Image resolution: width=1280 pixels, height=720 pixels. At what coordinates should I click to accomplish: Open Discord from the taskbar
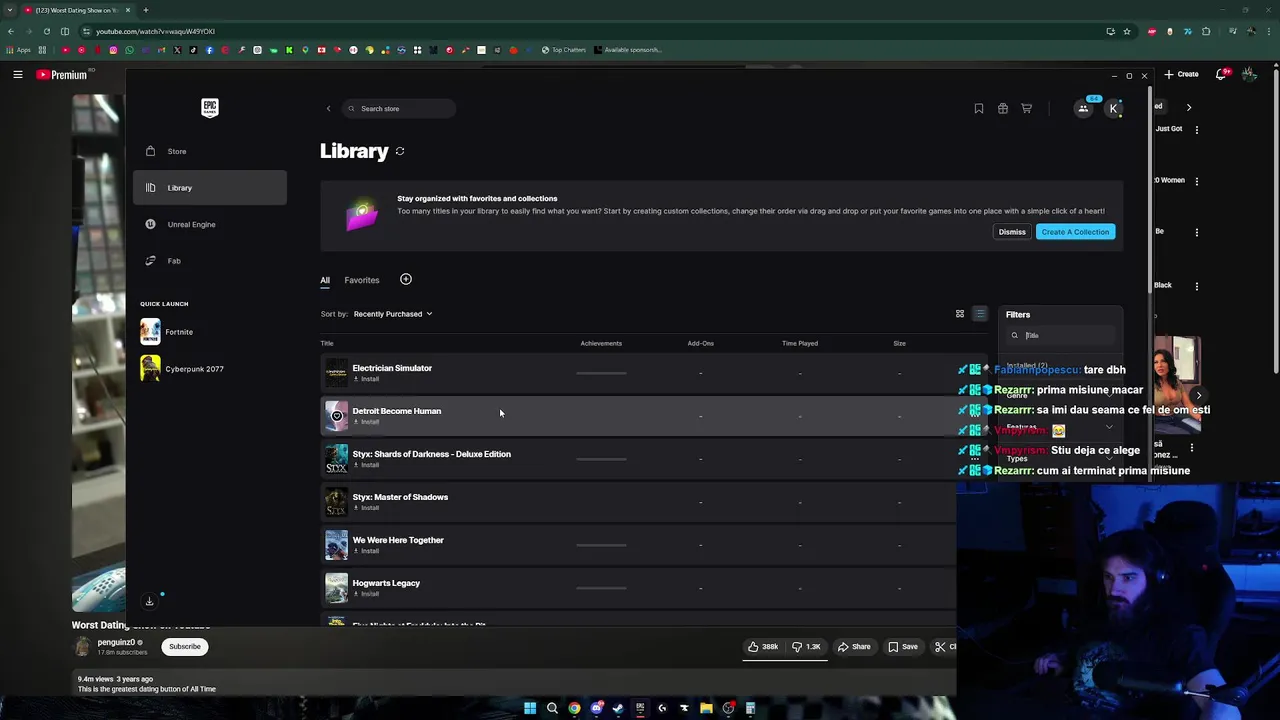[597, 709]
